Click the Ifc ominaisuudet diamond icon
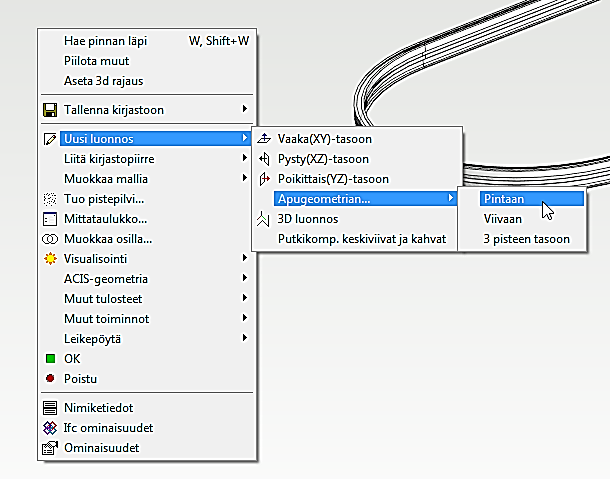The height and width of the screenshot is (479, 610). (x=50, y=428)
